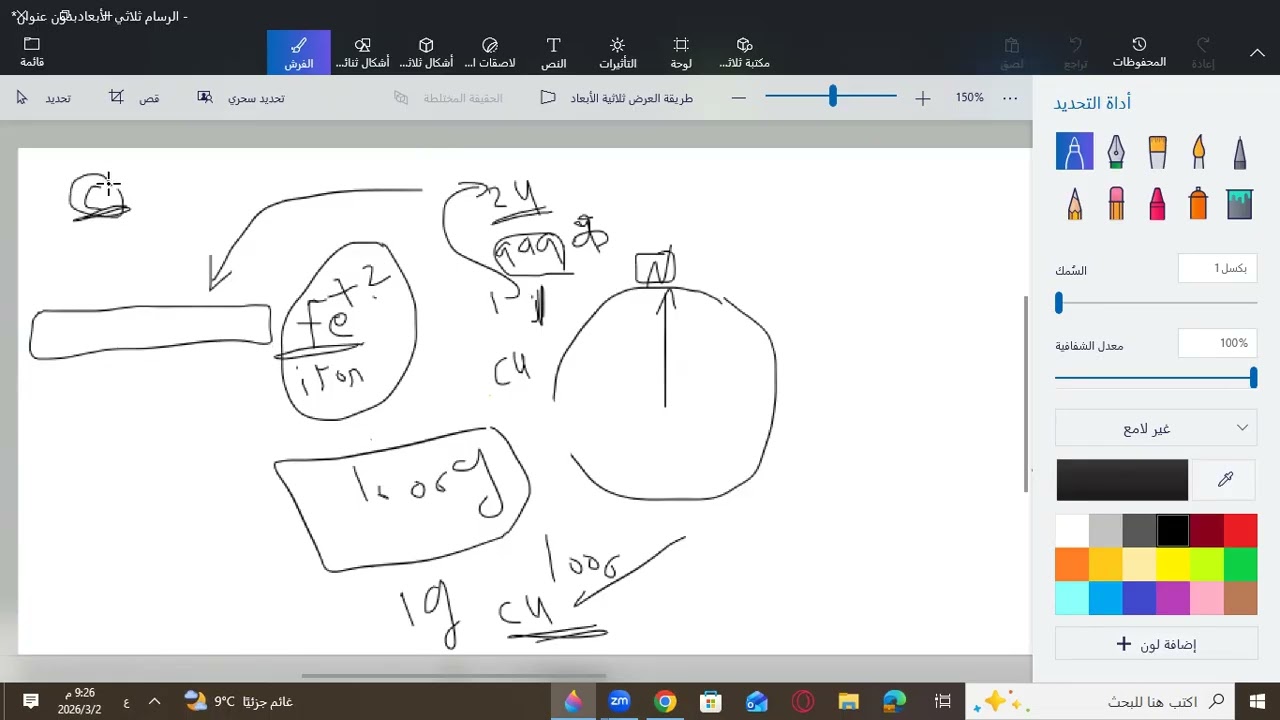Choose the brown color swatch
The image size is (1280, 720).
tap(1240, 598)
